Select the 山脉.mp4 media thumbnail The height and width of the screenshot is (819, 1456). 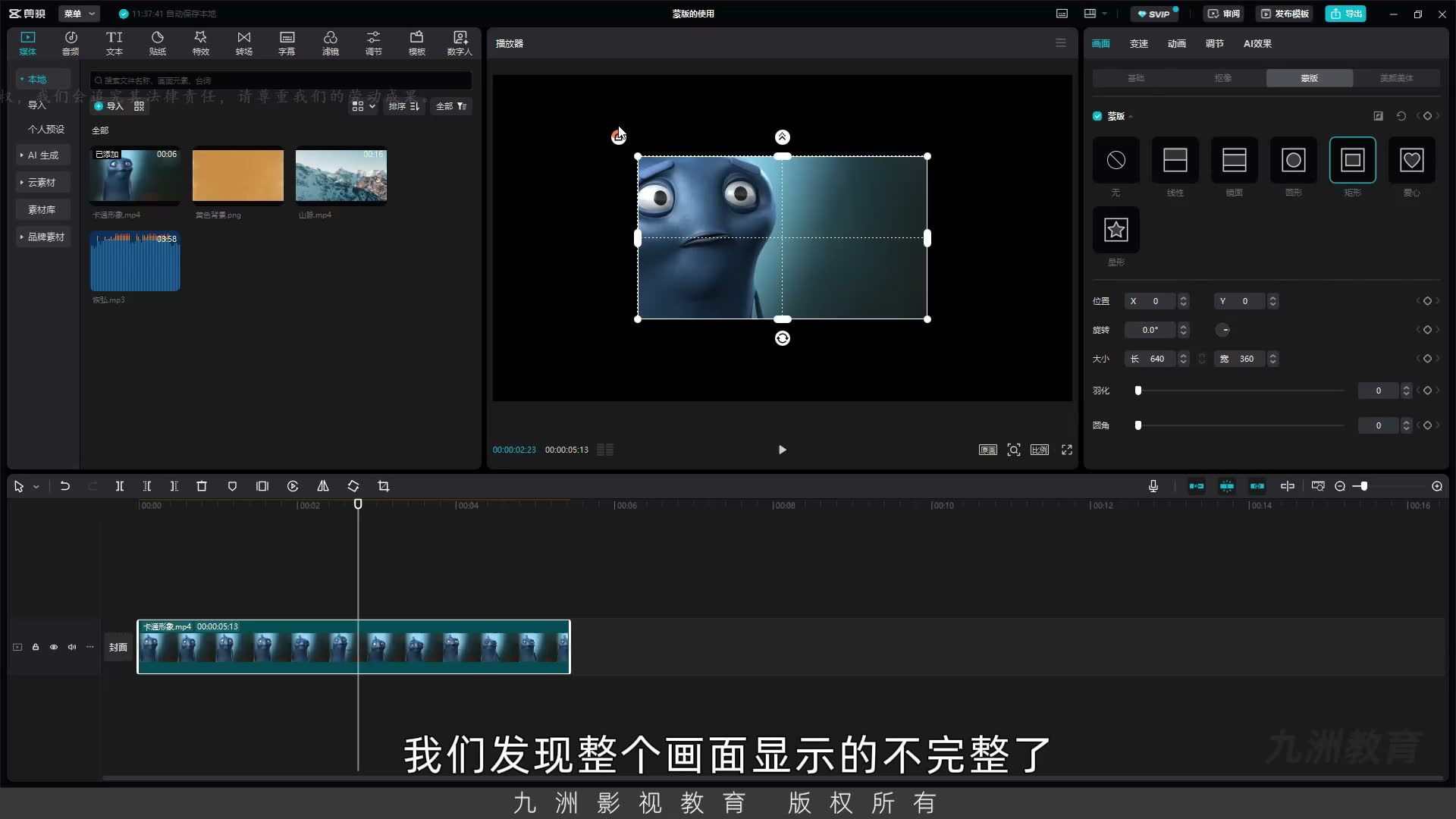pos(341,176)
